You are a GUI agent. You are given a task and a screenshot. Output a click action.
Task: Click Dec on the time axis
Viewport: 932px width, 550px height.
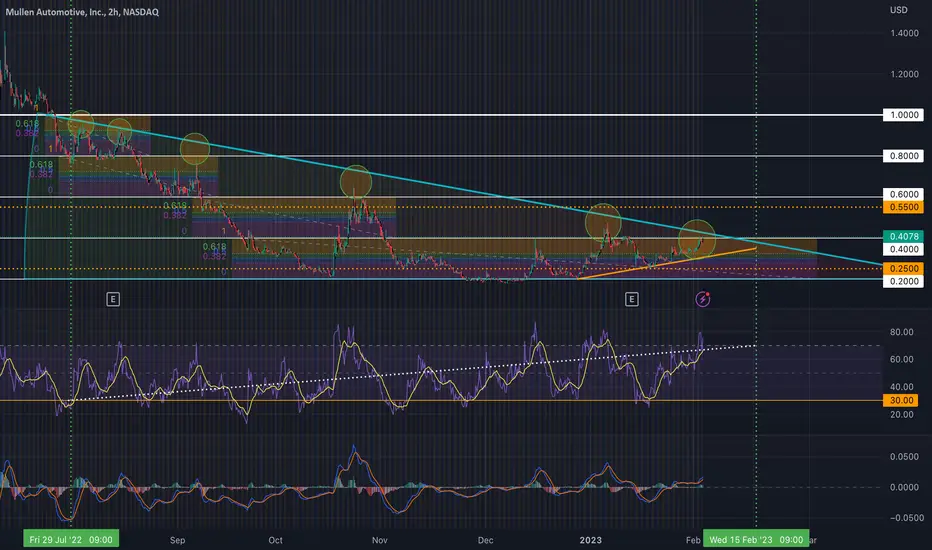coord(485,540)
